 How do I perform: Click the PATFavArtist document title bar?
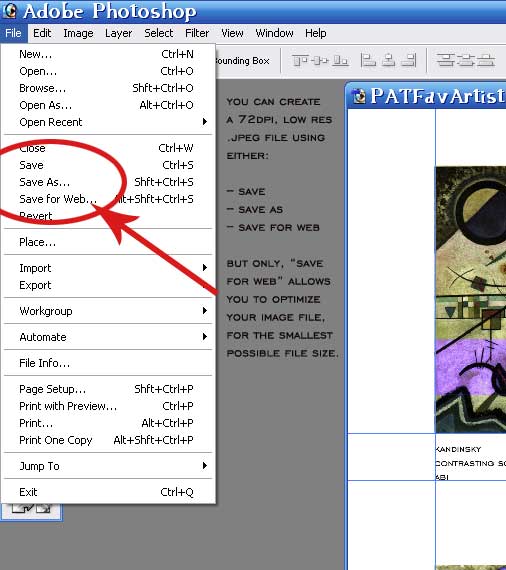(x=426, y=96)
